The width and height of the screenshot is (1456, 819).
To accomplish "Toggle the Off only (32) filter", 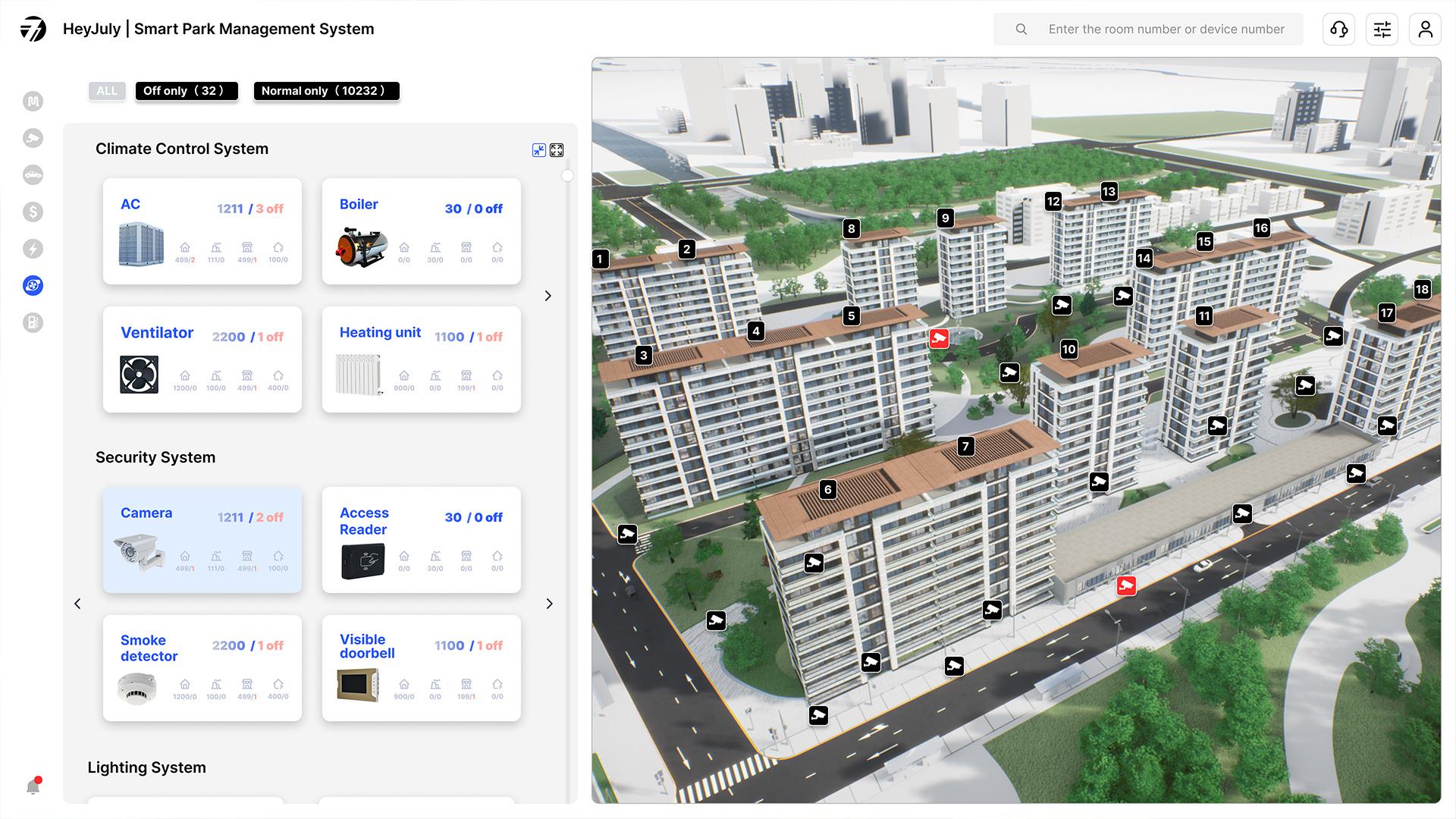I will point(186,91).
